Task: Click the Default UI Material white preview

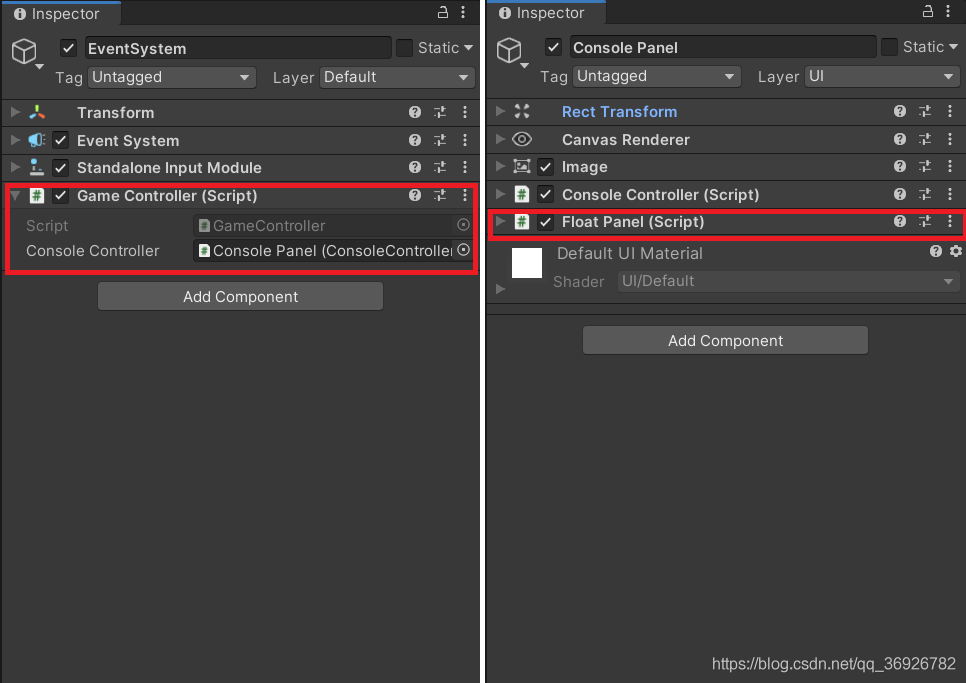Action: (x=527, y=263)
